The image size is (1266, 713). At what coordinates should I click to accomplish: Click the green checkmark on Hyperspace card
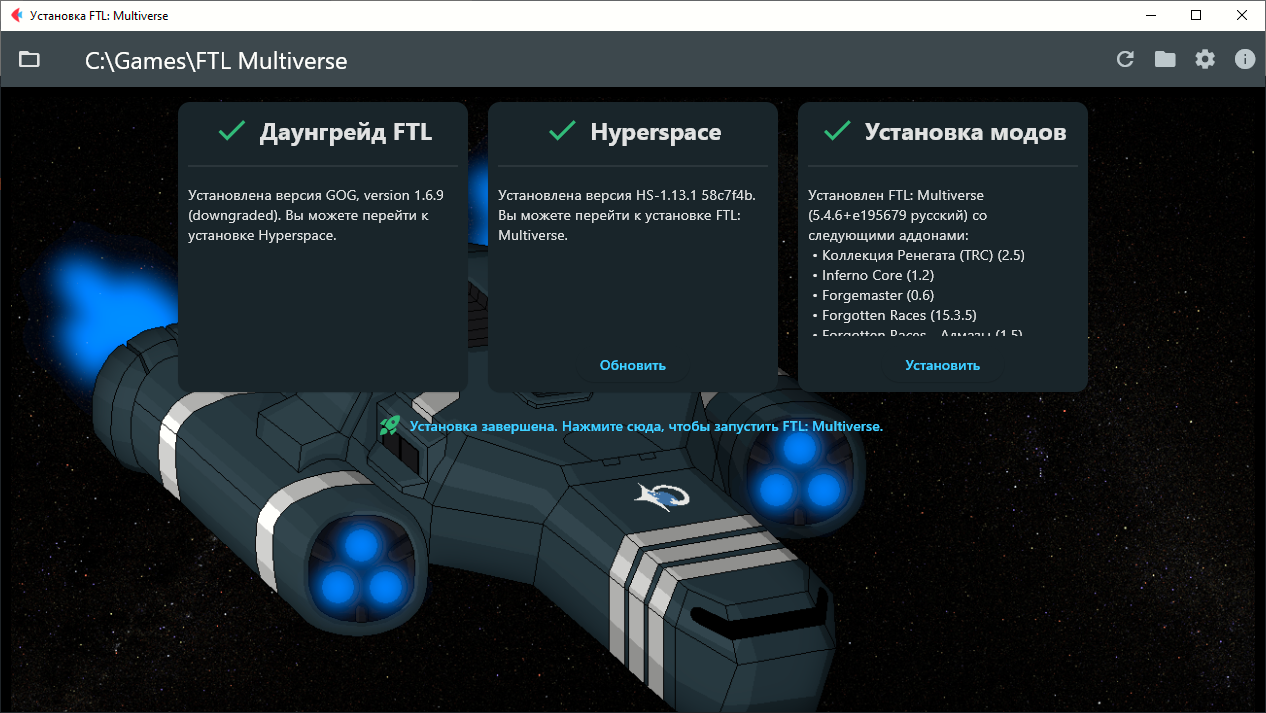pyautogui.click(x=562, y=131)
